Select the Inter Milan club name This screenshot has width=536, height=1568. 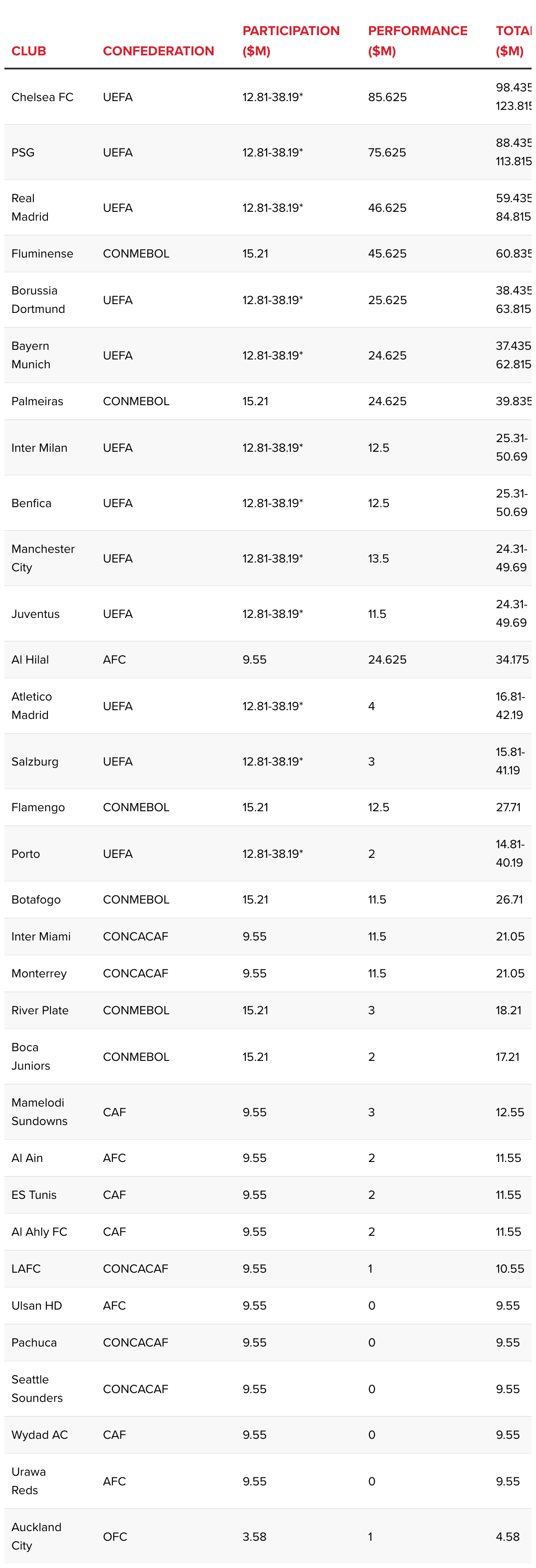coord(40,448)
